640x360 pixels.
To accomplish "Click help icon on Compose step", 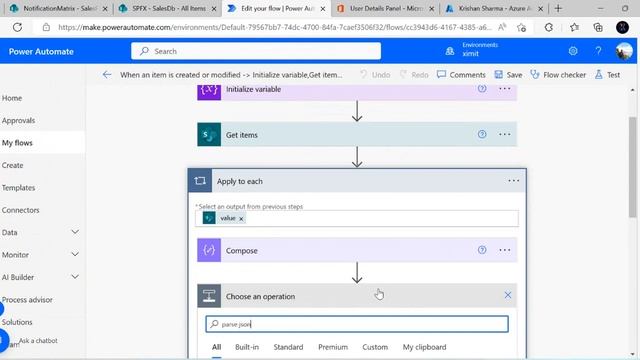I will click(482, 250).
